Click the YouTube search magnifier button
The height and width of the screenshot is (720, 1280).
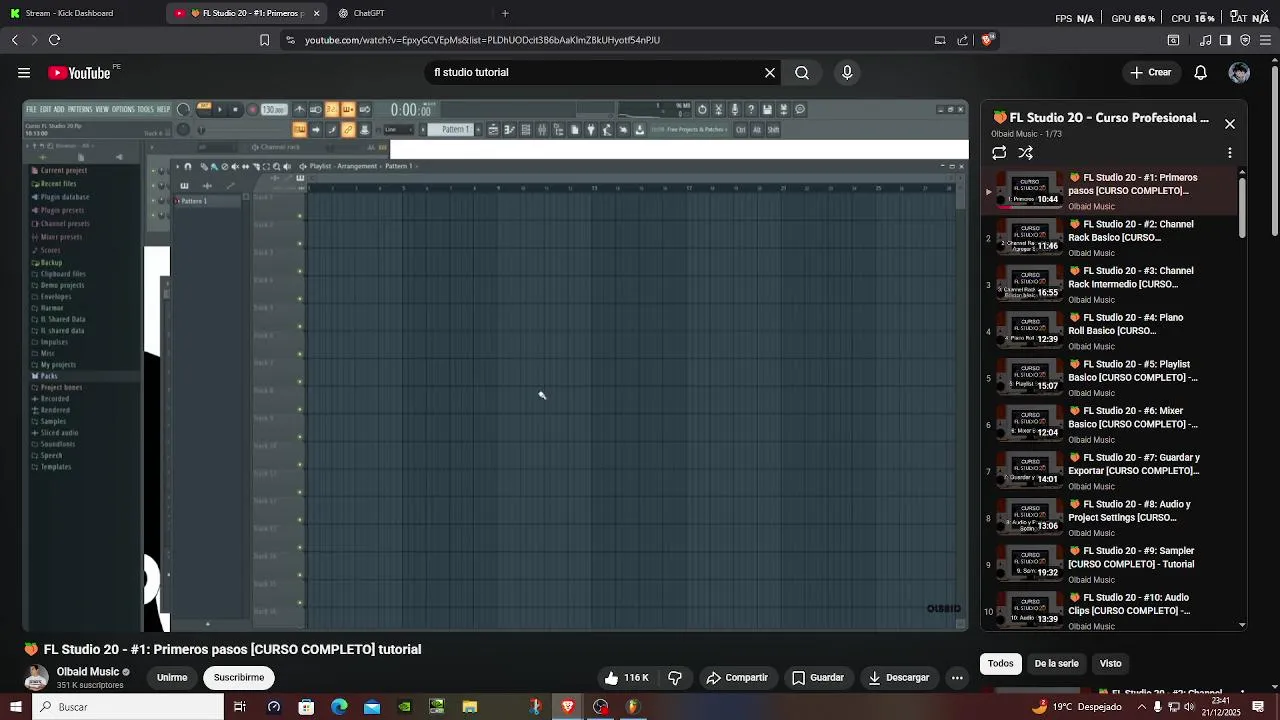coord(802,72)
